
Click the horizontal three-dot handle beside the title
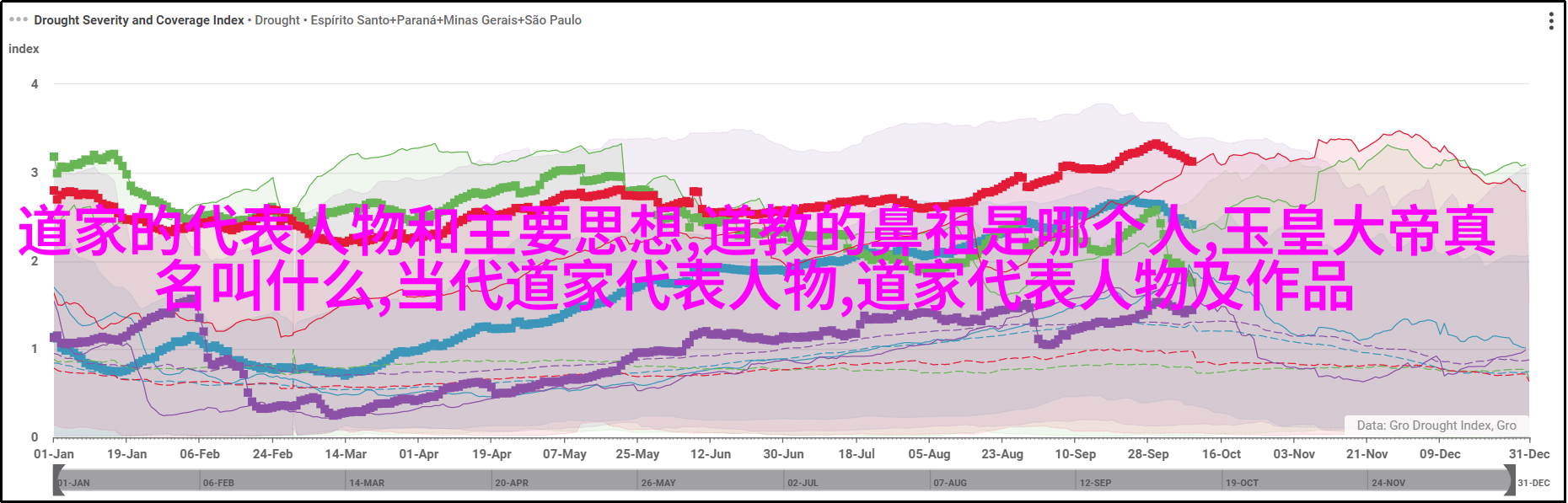click(18, 19)
